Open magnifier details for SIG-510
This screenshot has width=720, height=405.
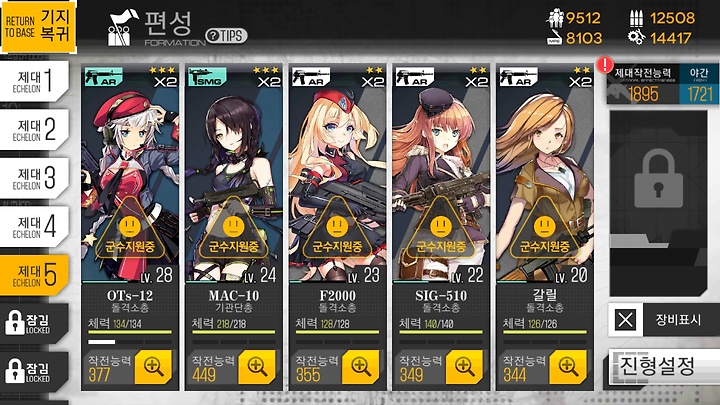tap(464, 367)
